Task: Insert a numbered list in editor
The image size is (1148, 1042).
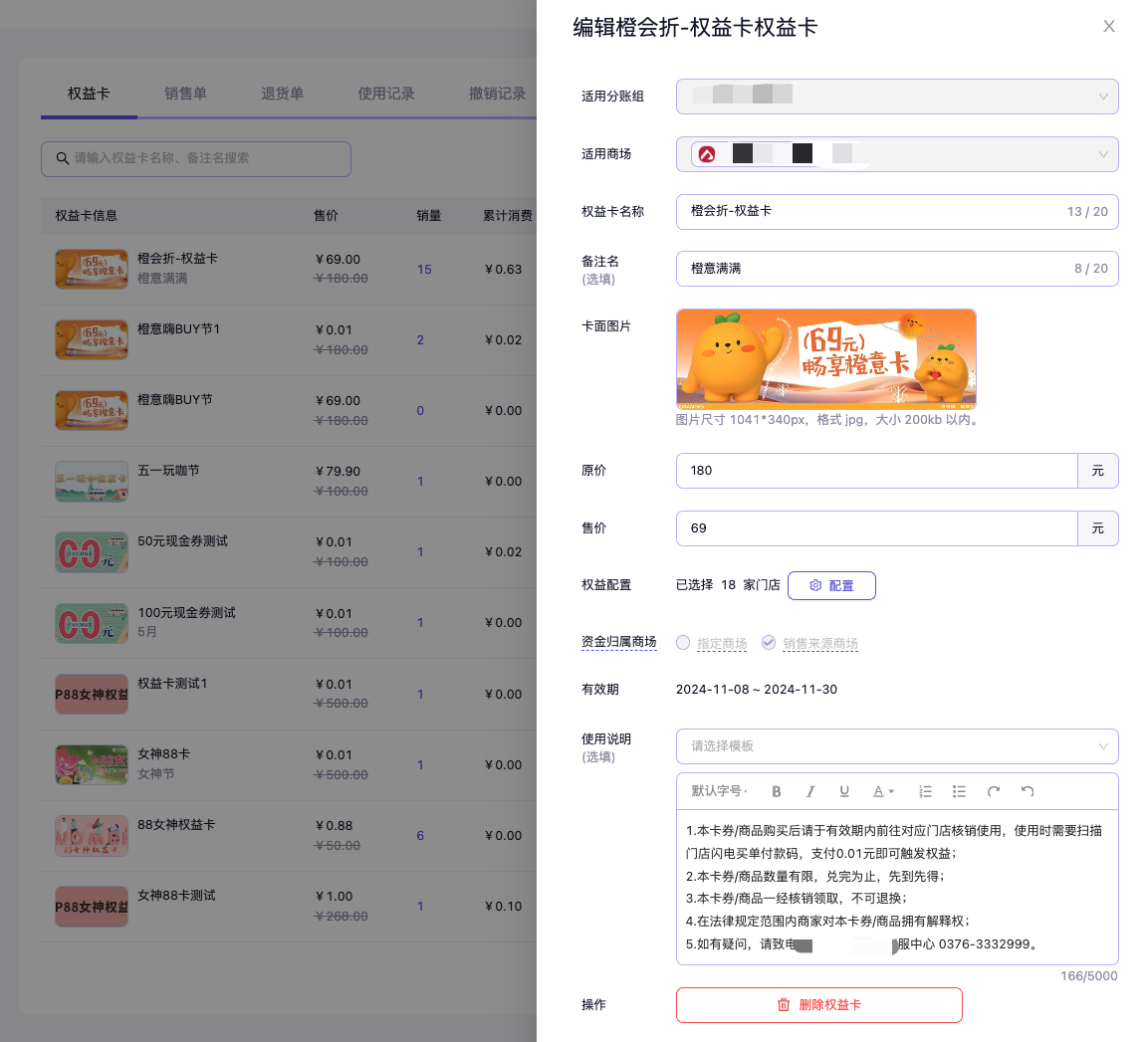Action: pyautogui.click(x=925, y=791)
